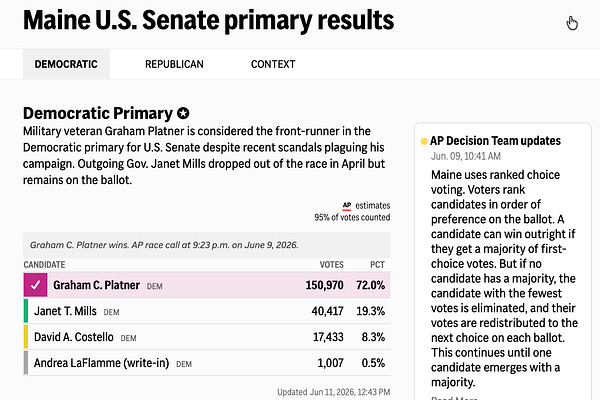This screenshot has width=600, height=400.
Task: Click the AP logo above estimates
Action: [347, 206]
